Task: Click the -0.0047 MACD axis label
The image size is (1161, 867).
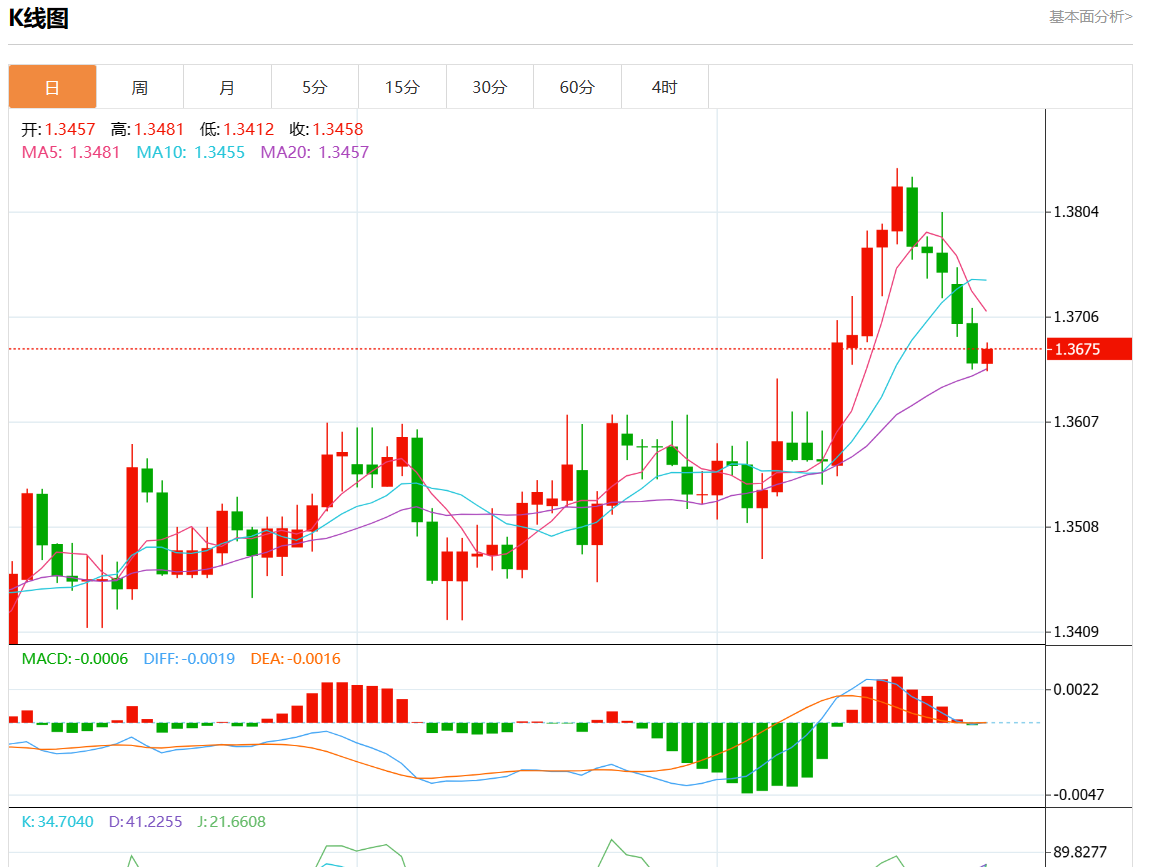Action: click(x=1078, y=794)
